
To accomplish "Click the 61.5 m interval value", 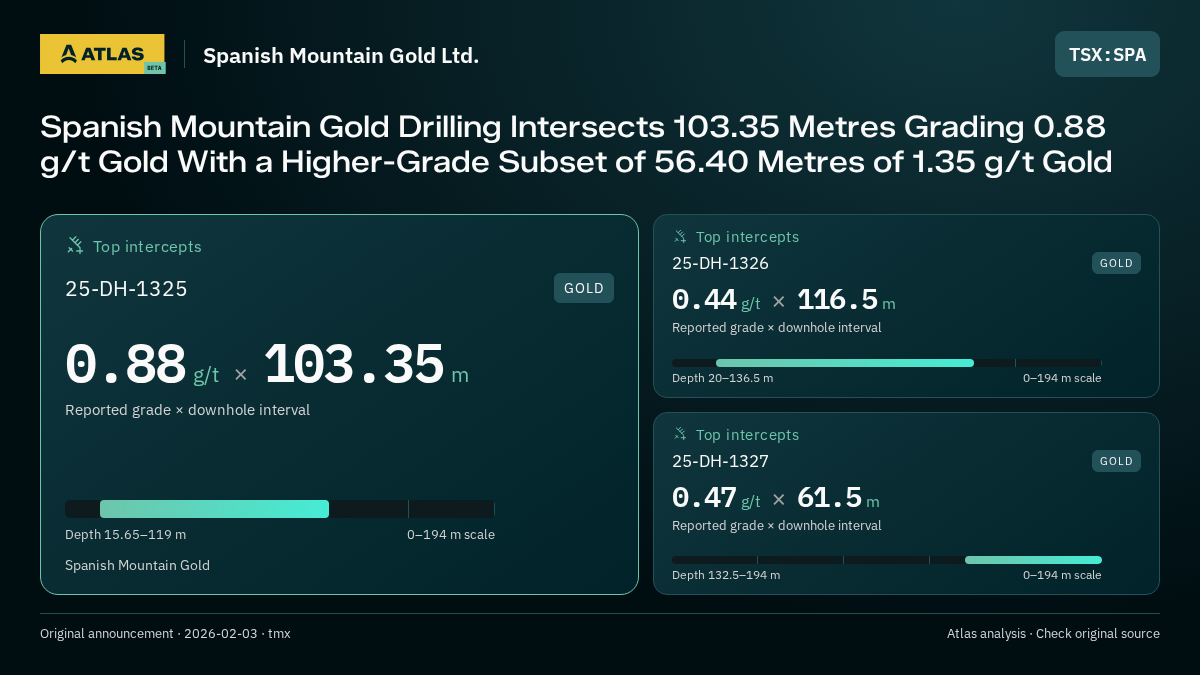I will (838, 498).
